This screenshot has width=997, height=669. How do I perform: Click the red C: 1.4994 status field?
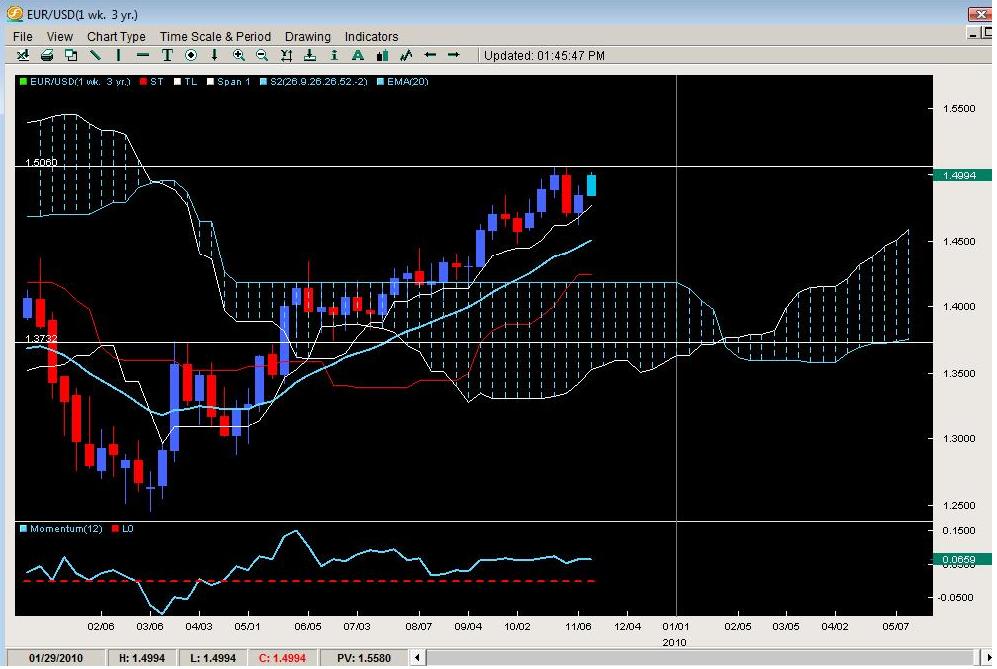(x=282, y=658)
